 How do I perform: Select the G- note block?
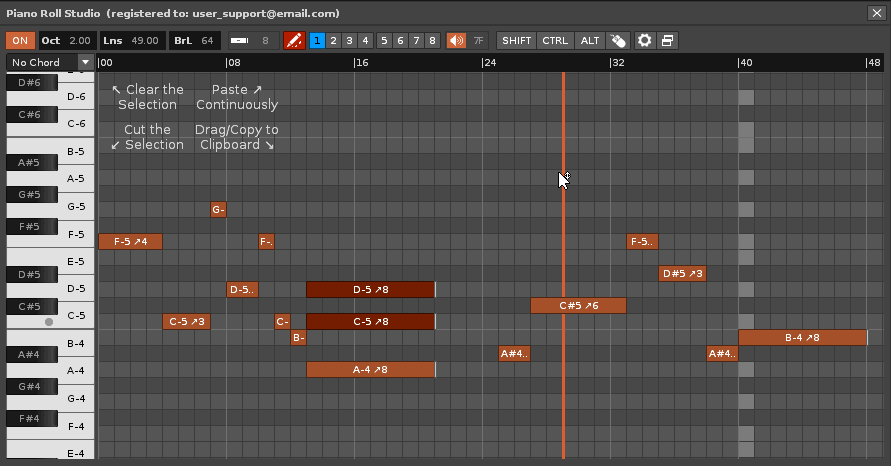(218, 210)
